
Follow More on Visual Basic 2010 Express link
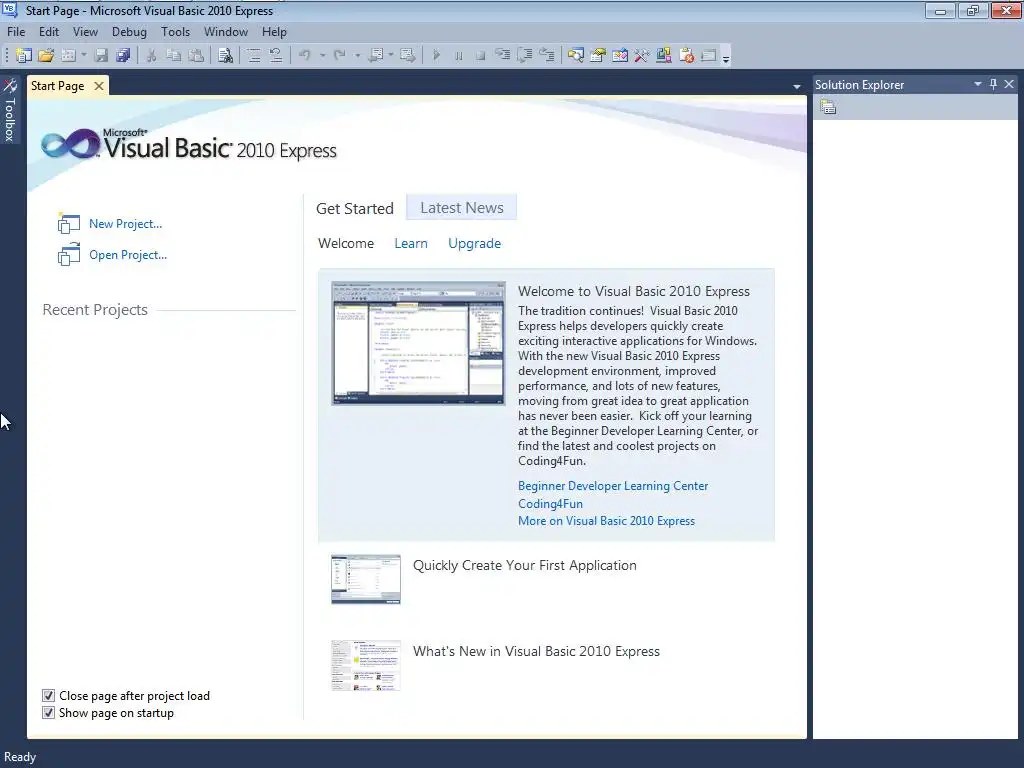point(606,520)
